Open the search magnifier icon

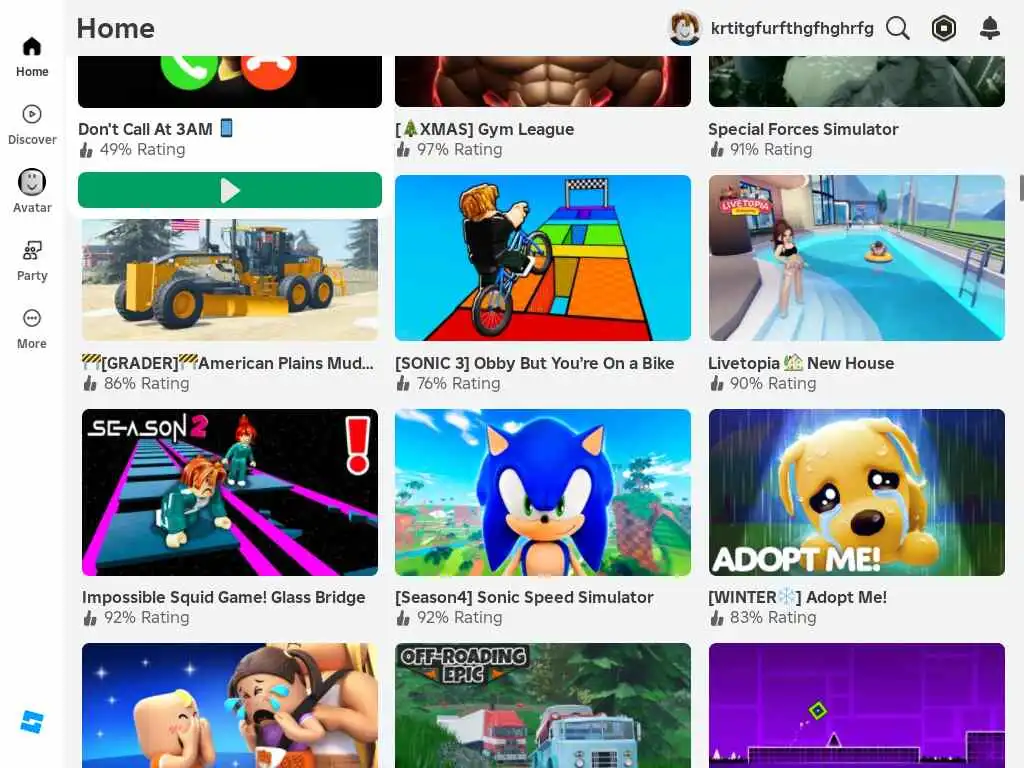pos(898,29)
